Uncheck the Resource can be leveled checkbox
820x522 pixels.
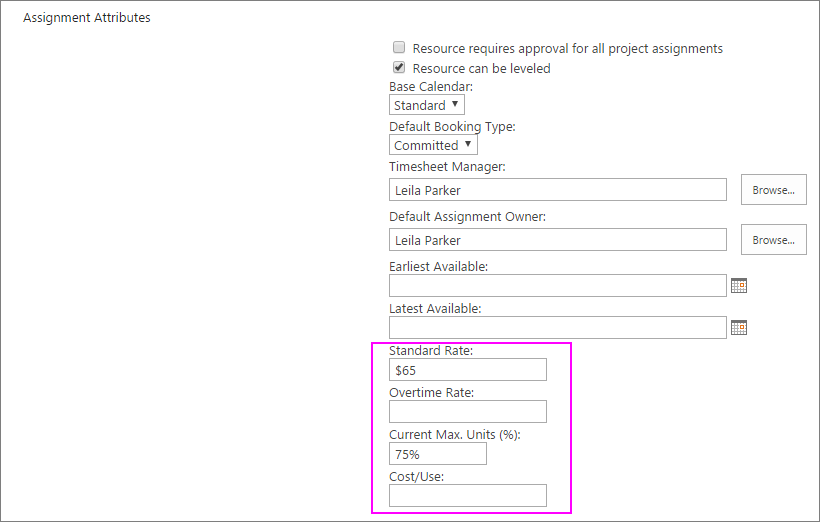click(x=399, y=68)
